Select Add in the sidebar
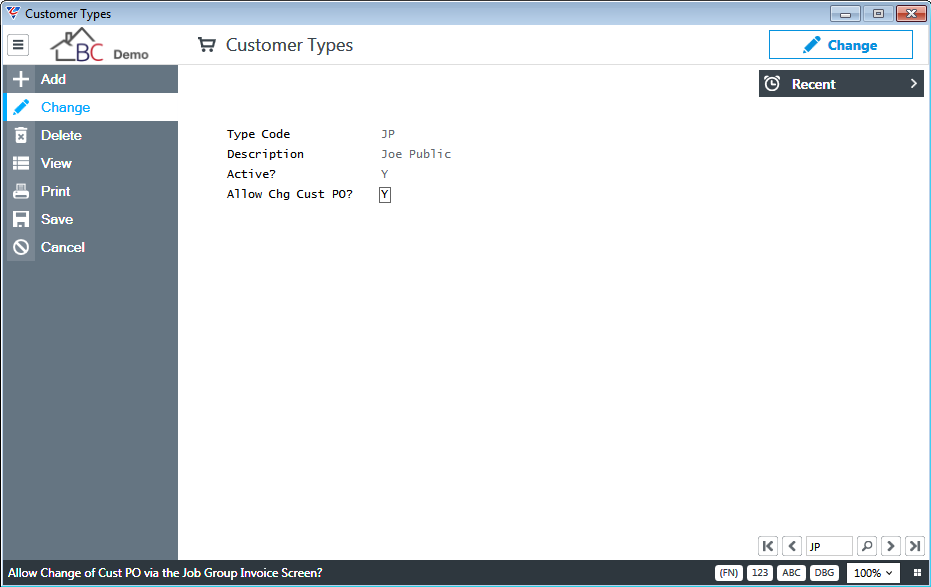 click(91, 79)
